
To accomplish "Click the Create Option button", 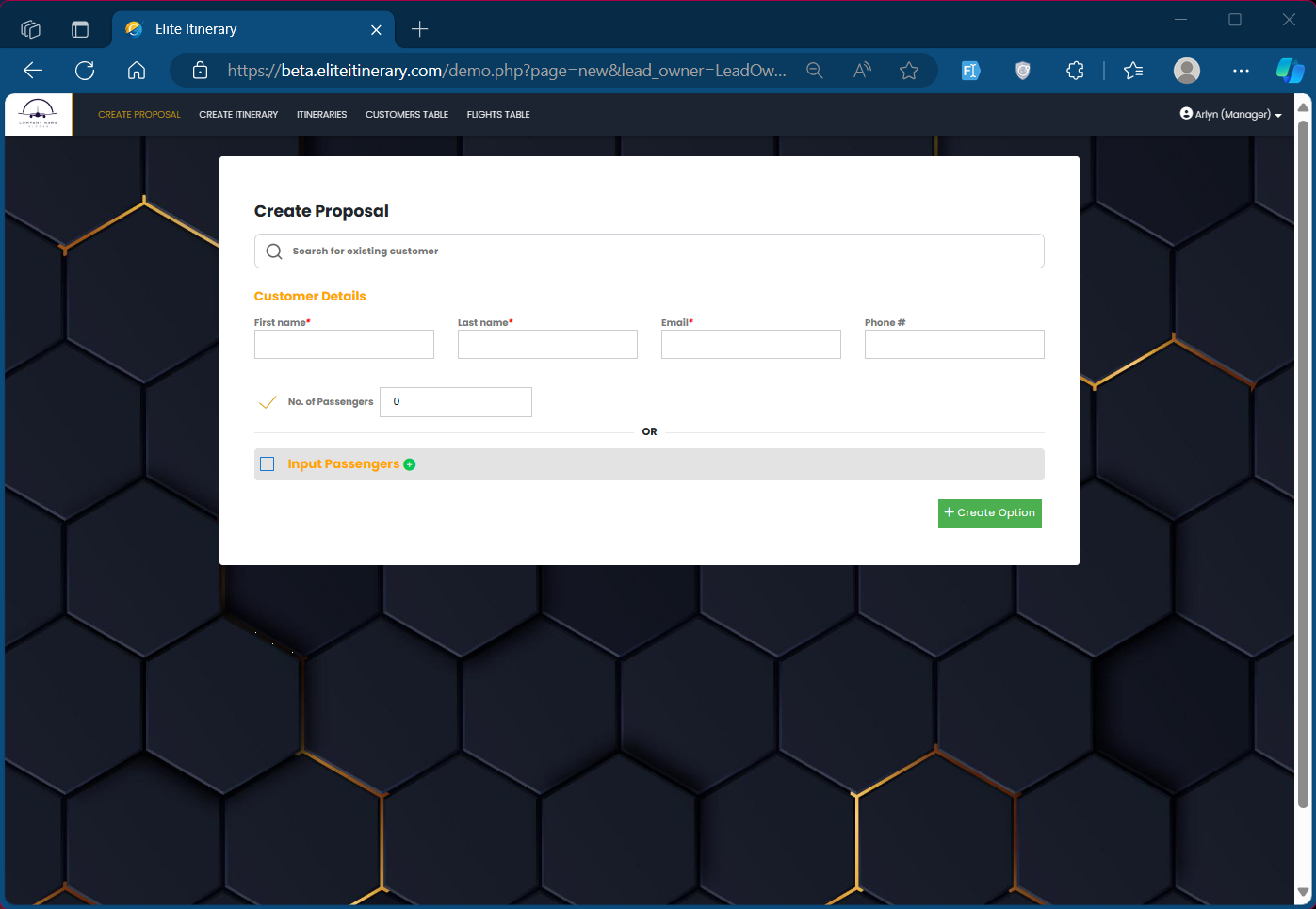I will pyautogui.click(x=989, y=513).
